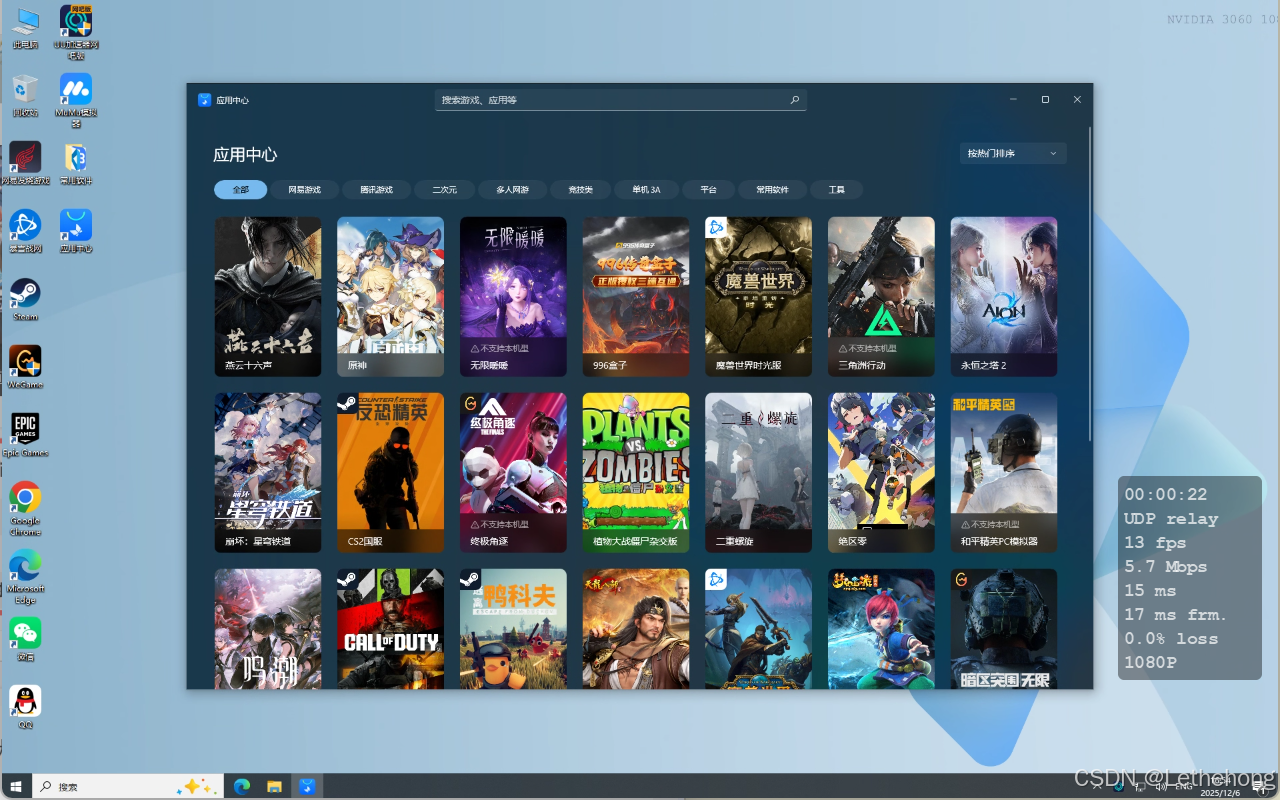Click the 应用中心 vertical scrollbar
Image resolution: width=1280 pixels, height=800 pixels.
(x=1090, y=283)
